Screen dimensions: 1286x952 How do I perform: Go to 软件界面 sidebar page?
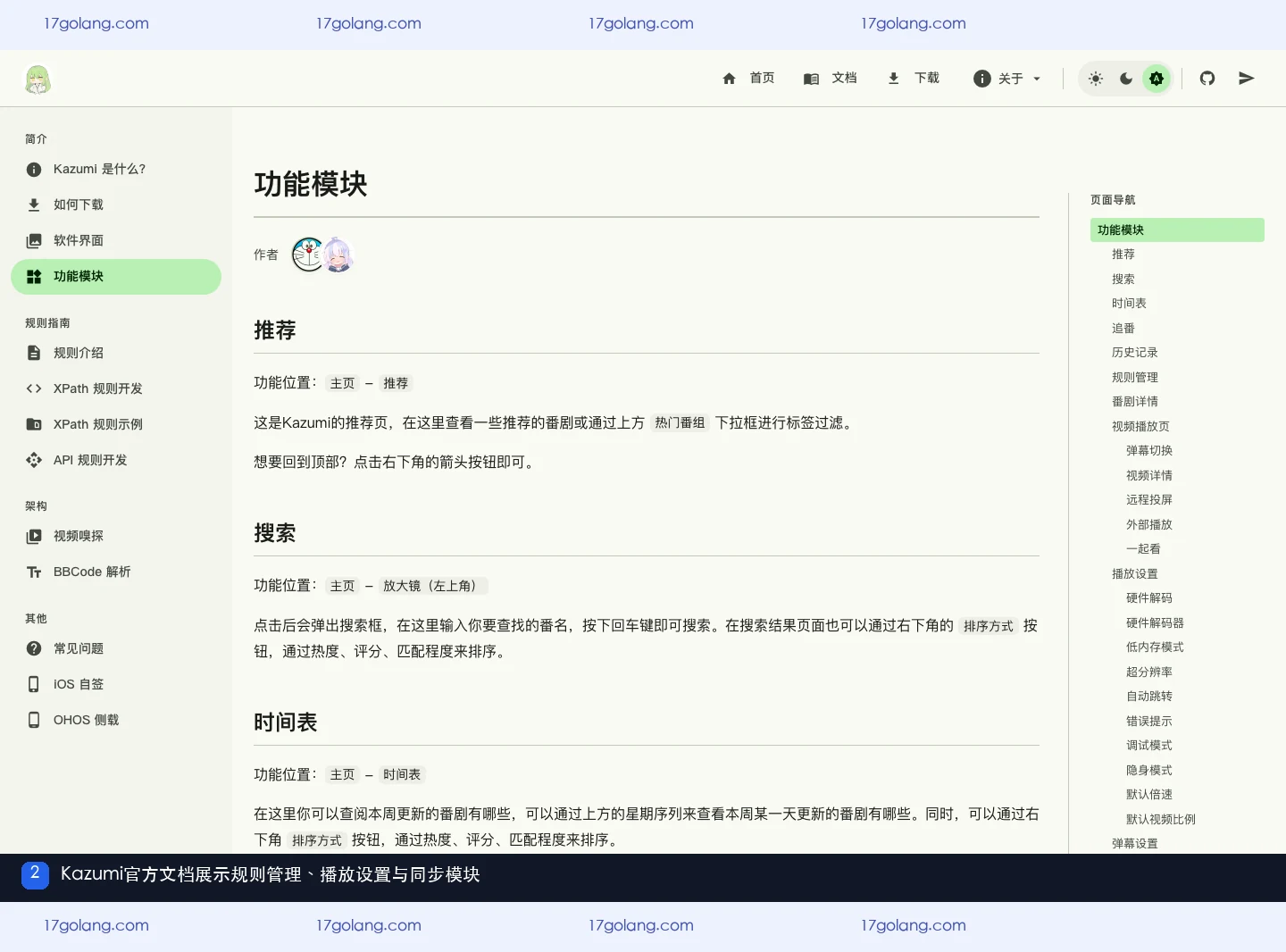coord(116,240)
